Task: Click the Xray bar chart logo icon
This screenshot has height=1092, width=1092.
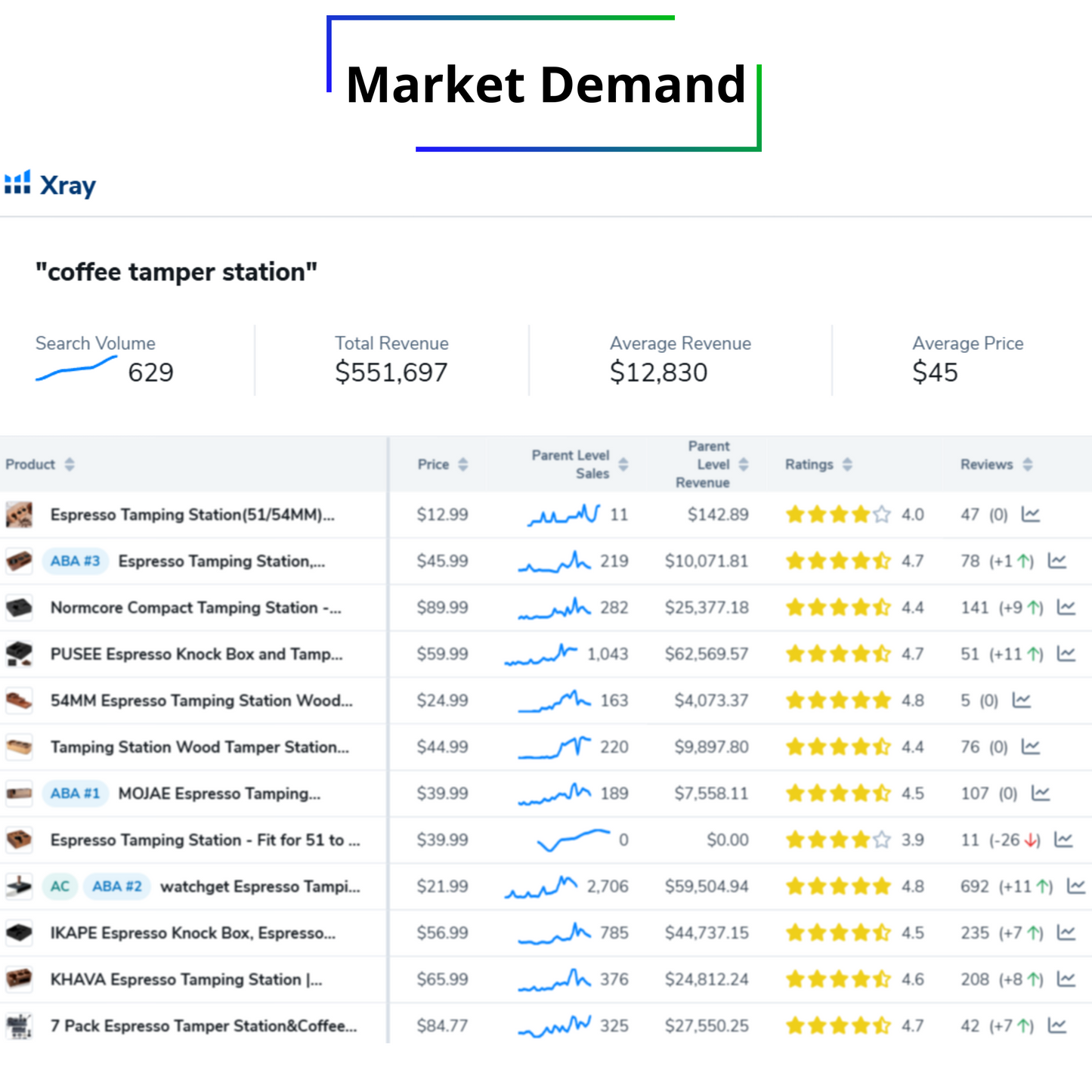Action: 17,182
